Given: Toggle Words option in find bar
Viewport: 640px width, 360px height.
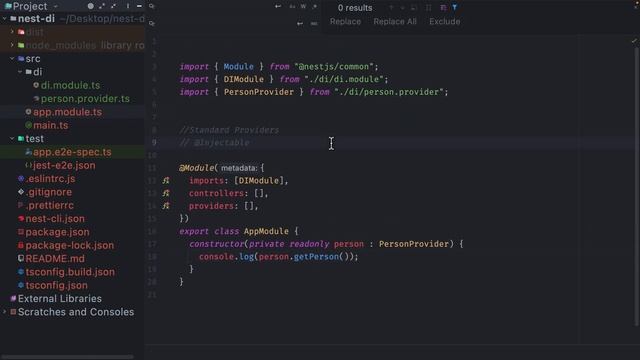Looking at the screenshot, I should [303, 7].
